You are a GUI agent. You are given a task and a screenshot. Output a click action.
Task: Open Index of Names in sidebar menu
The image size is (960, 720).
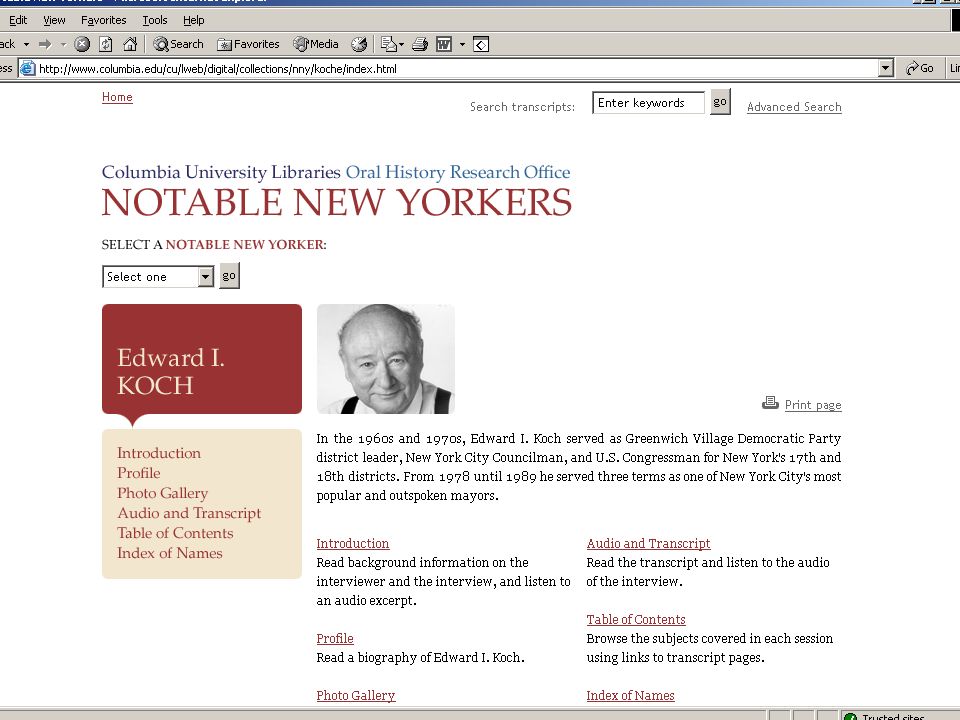coord(170,553)
